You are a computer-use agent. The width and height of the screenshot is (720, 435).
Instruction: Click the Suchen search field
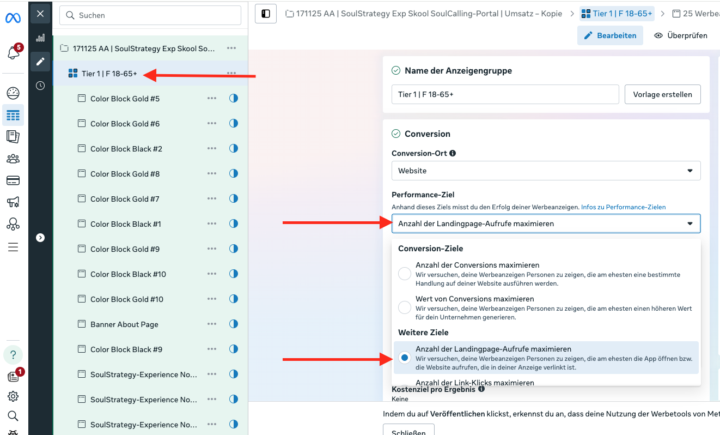(x=150, y=15)
